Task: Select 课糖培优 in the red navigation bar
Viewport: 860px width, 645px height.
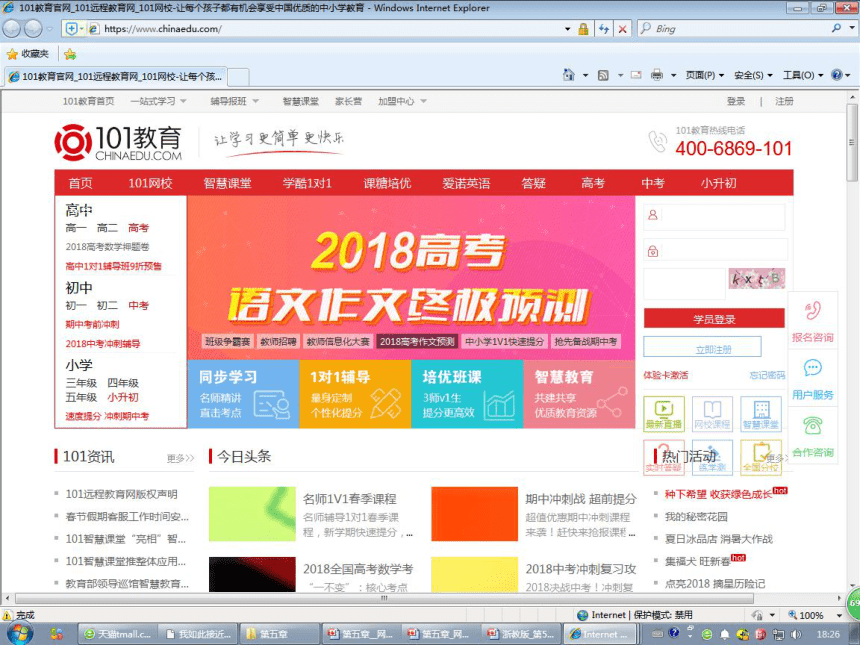Action: (387, 183)
